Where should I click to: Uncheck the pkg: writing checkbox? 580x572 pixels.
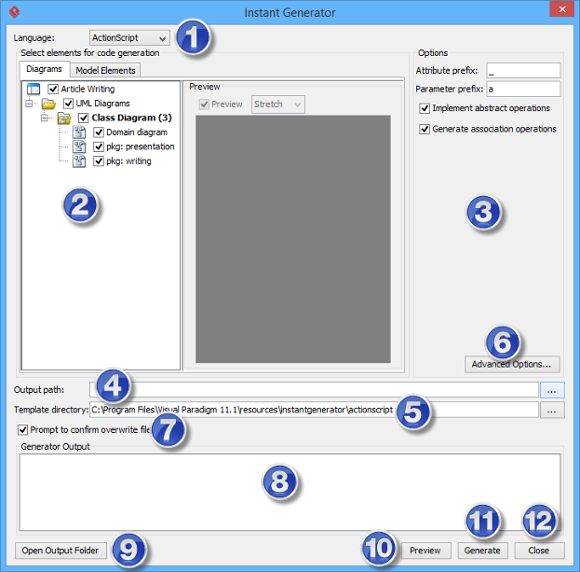point(98,161)
